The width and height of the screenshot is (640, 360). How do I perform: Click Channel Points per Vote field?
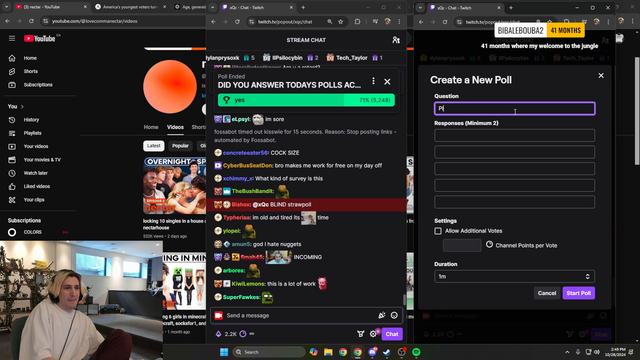(462, 245)
